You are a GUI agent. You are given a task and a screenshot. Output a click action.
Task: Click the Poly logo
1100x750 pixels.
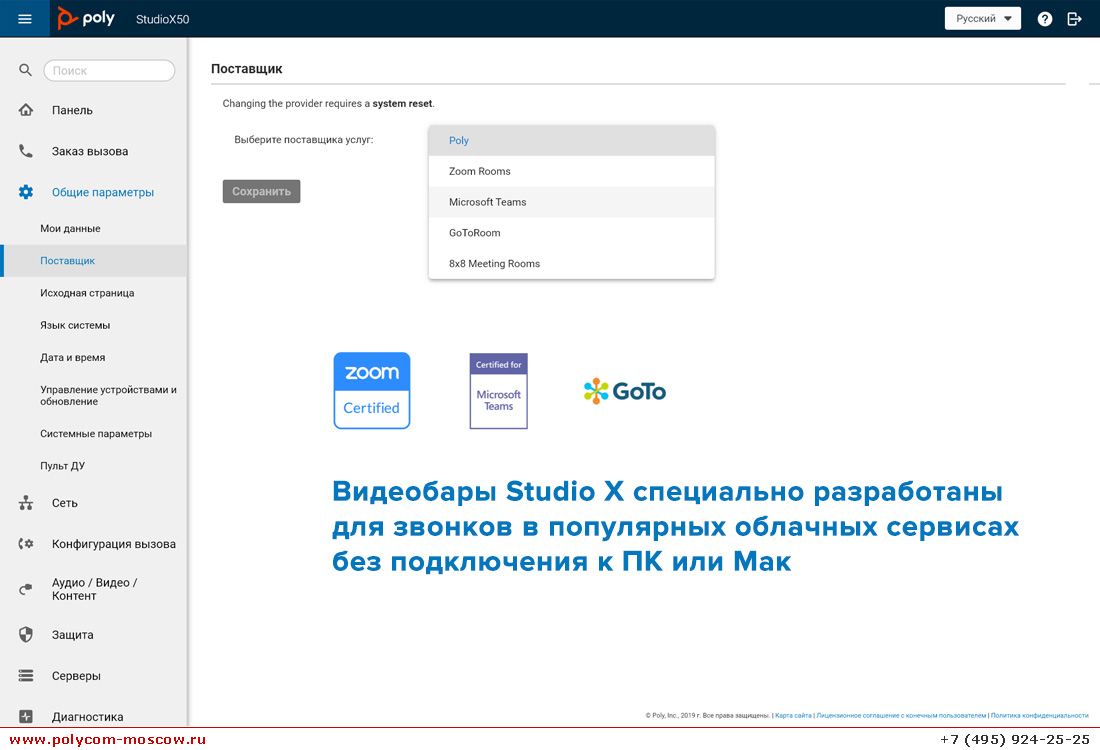point(86,18)
